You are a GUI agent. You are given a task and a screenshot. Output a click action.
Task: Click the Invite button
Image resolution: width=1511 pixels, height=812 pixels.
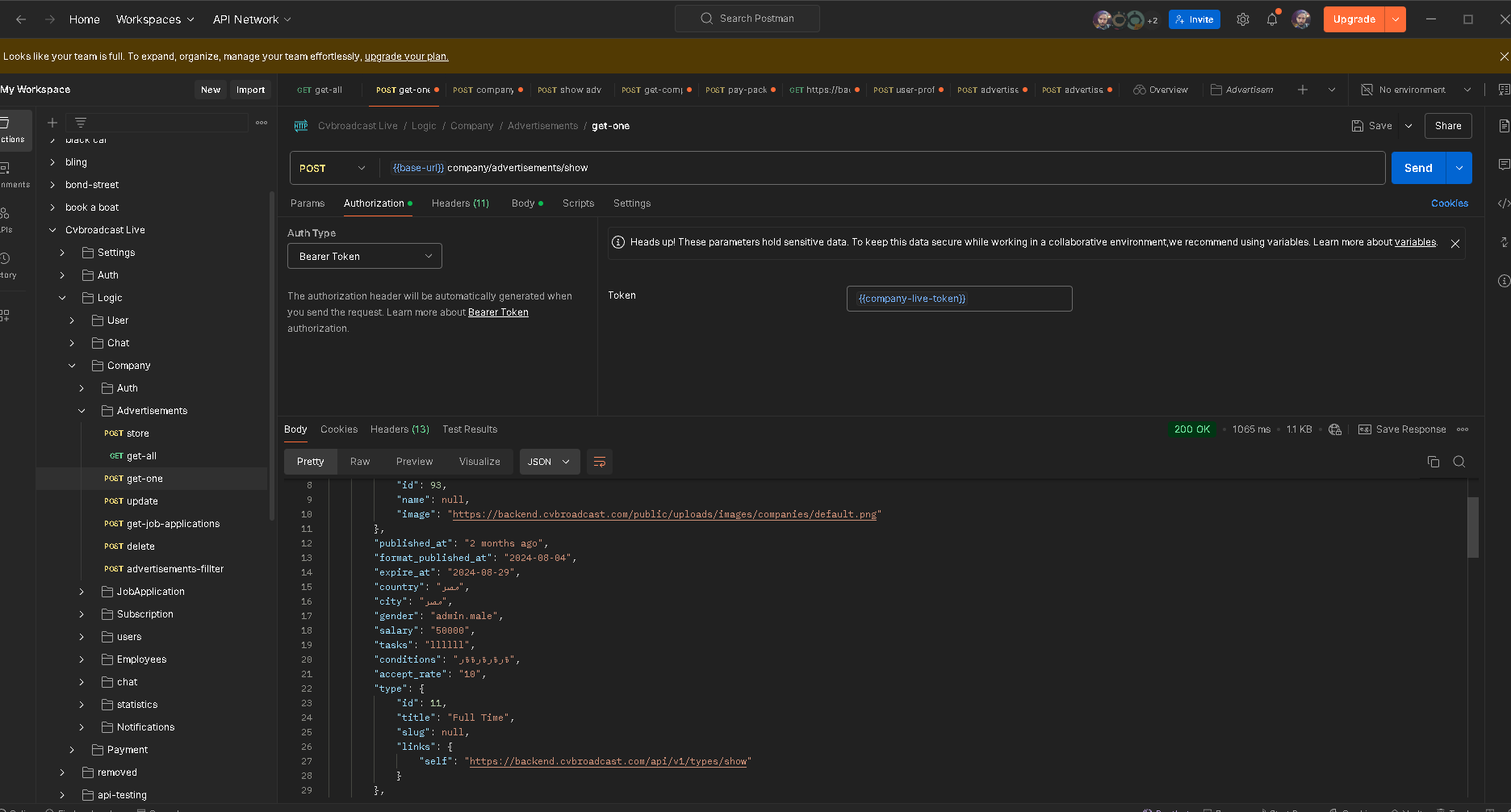(x=1195, y=19)
